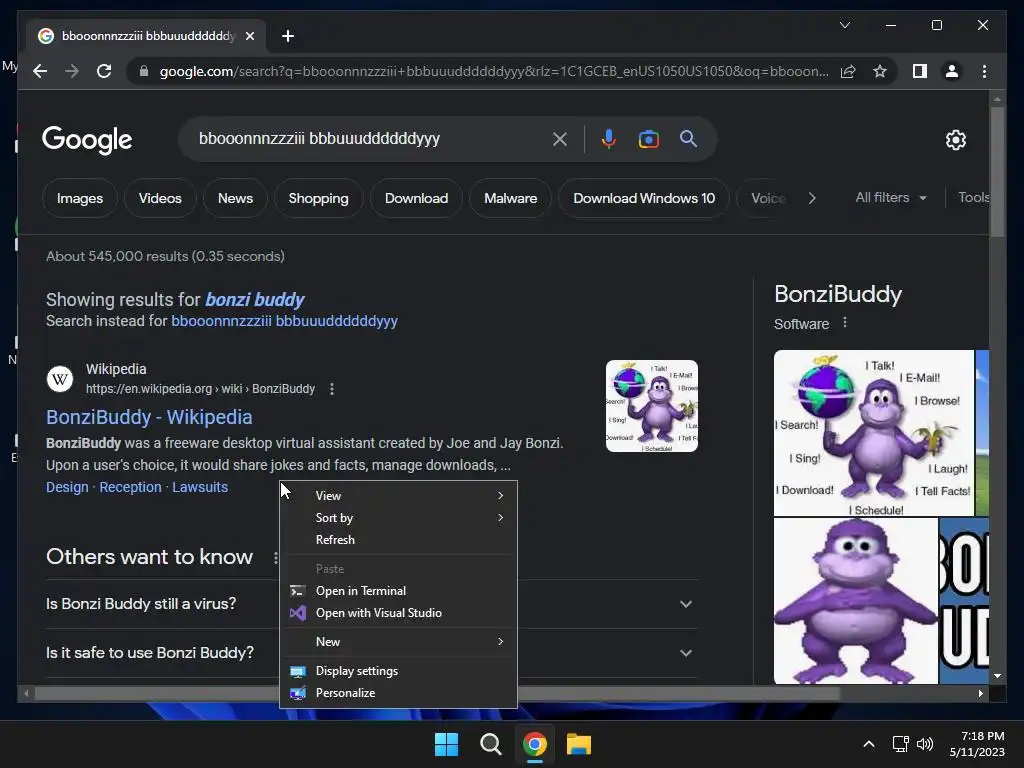This screenshot has width=1024, height=768.
Task: Bookmark this page with the star icon
Action: [x=880, y=71]
